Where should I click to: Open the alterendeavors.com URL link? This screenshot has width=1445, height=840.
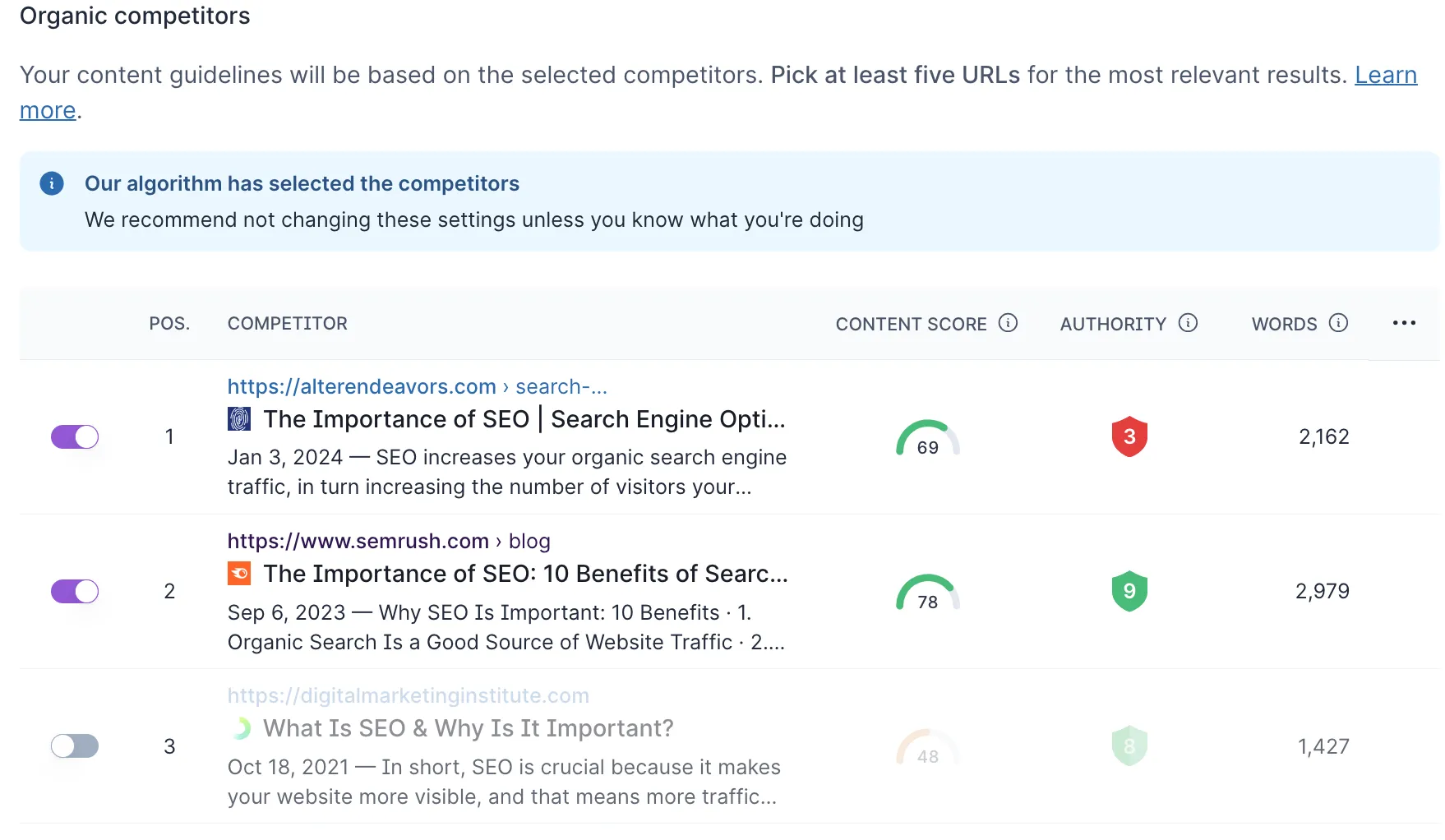[362, 386]
